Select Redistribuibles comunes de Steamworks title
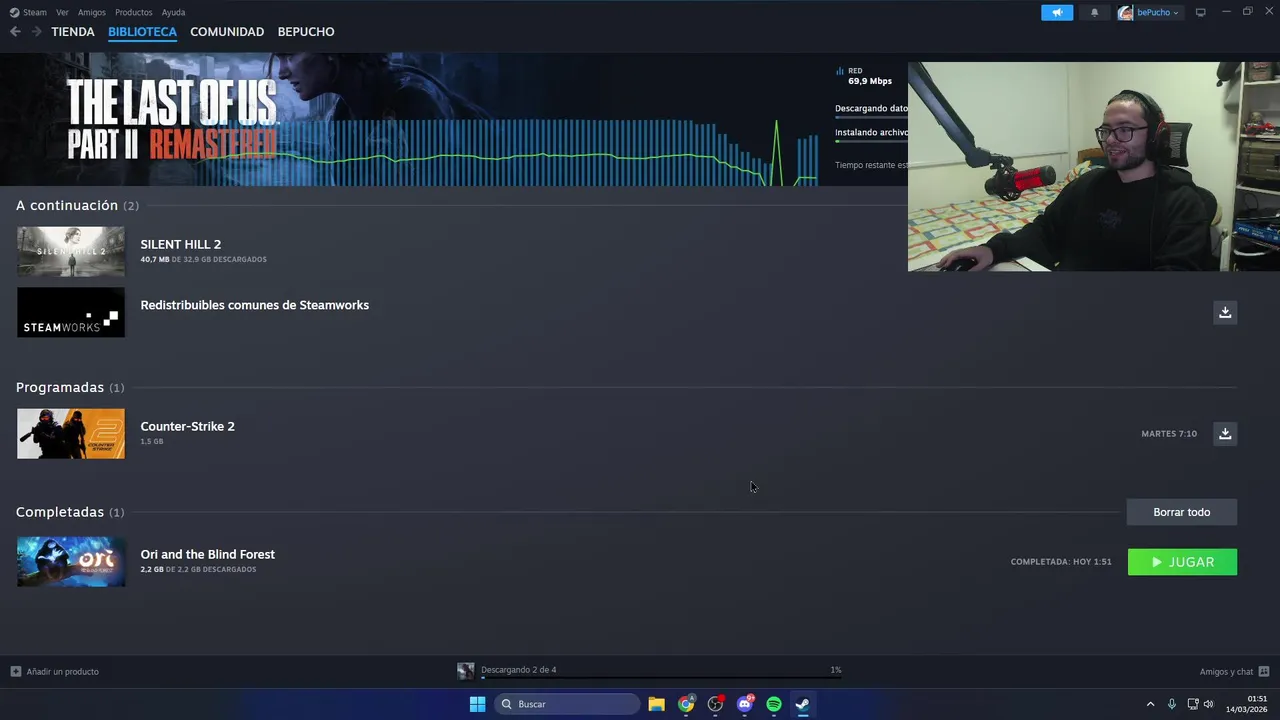The width and height of the screenshot is (1280, 720). click(254, 305)
